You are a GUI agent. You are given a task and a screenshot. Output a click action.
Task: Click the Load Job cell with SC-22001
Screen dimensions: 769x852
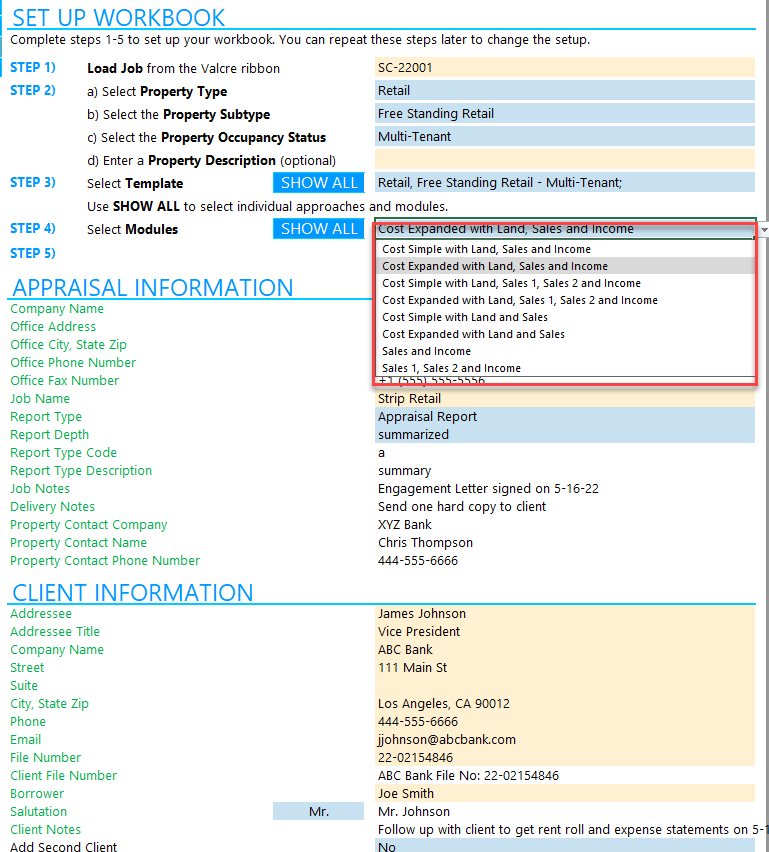(565, 67)
